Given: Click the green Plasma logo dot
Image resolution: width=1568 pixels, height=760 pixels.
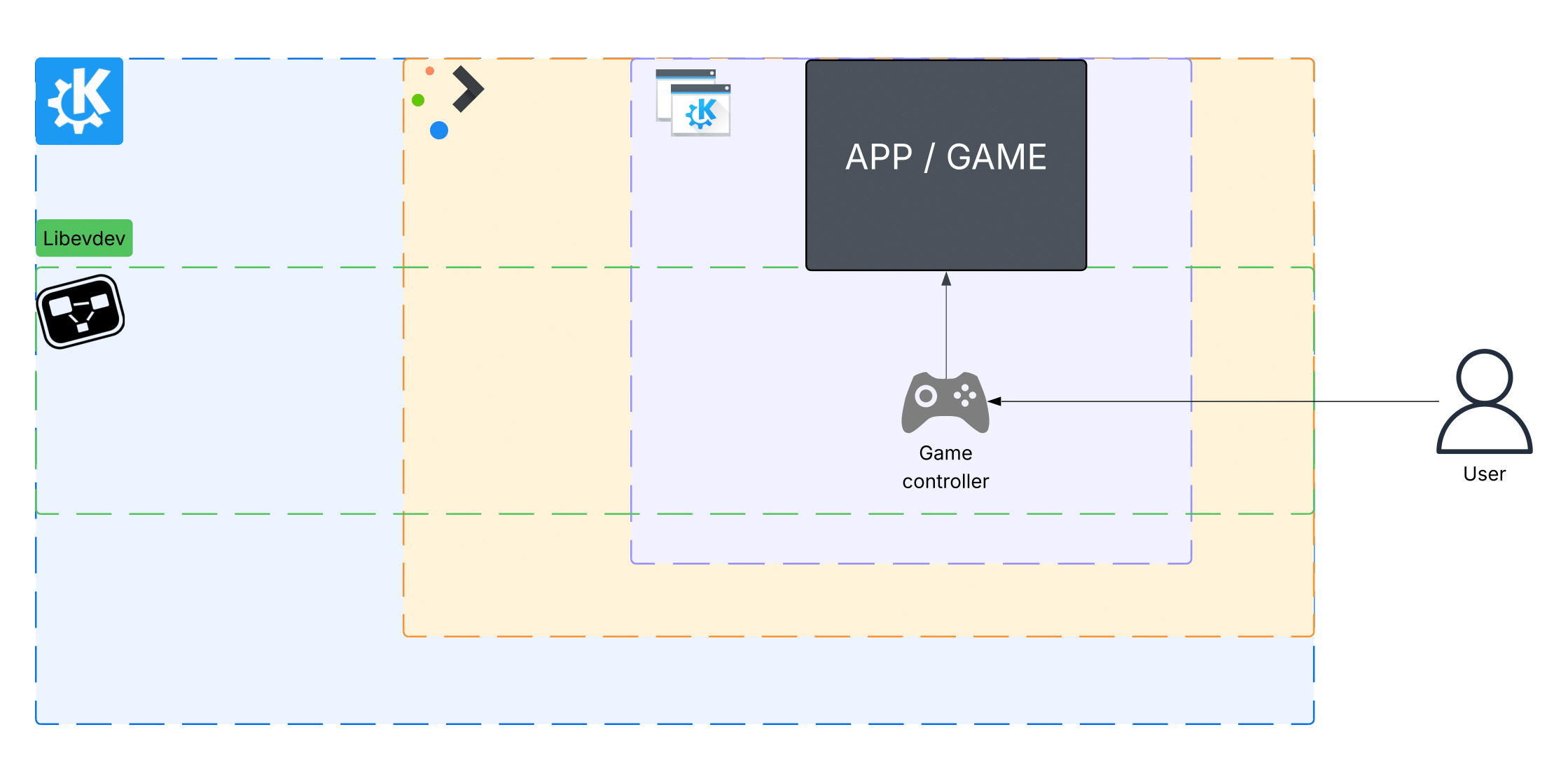Looking at the screenshot, I should click(418, 100).
